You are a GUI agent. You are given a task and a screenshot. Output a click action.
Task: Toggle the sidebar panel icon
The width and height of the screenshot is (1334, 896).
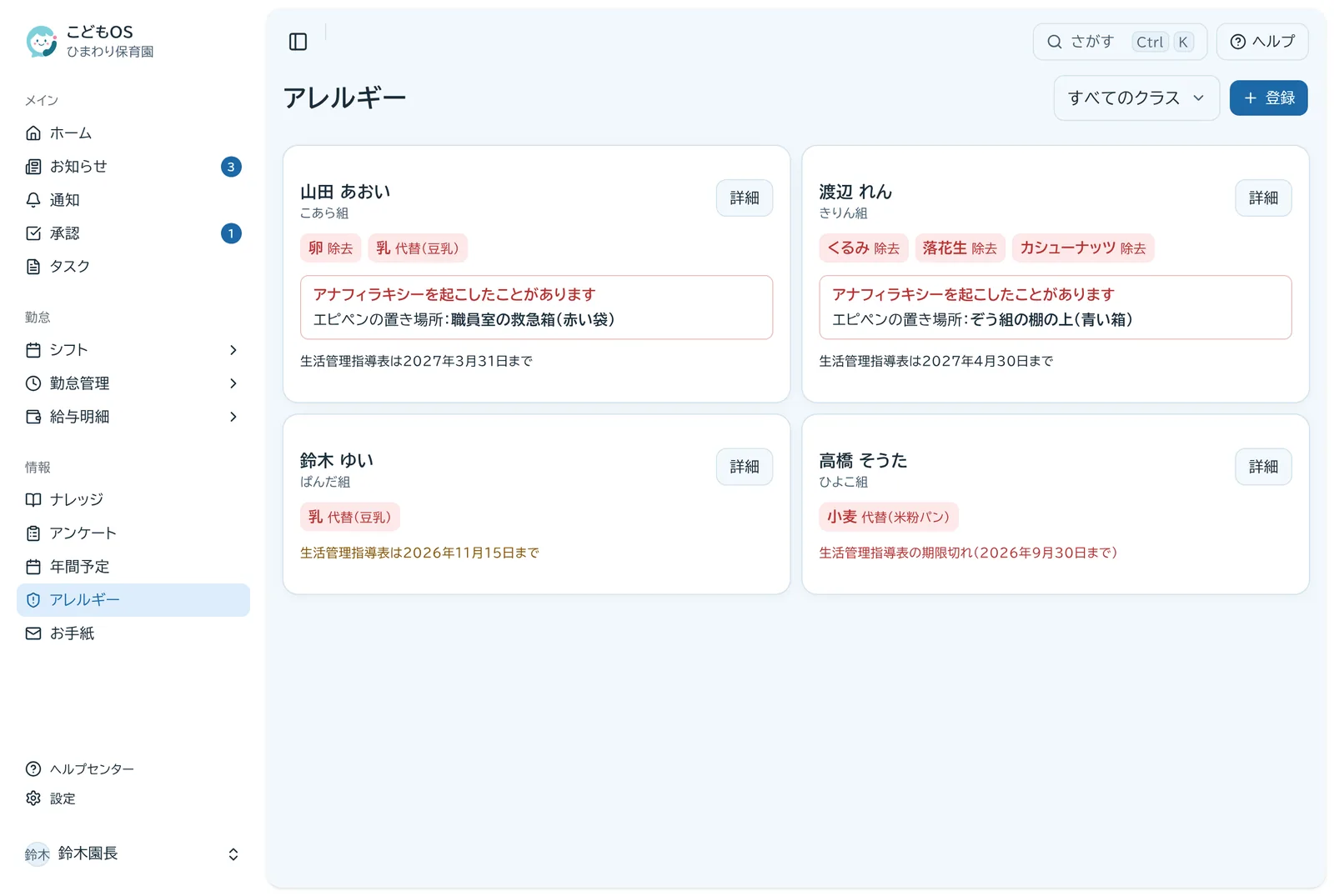point(298,42)
